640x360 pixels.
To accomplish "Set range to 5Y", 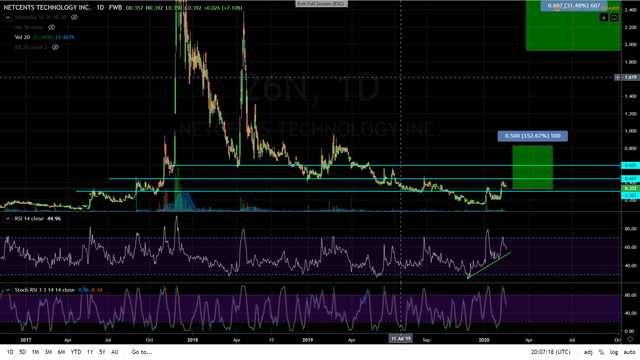I will click(102, 352).
